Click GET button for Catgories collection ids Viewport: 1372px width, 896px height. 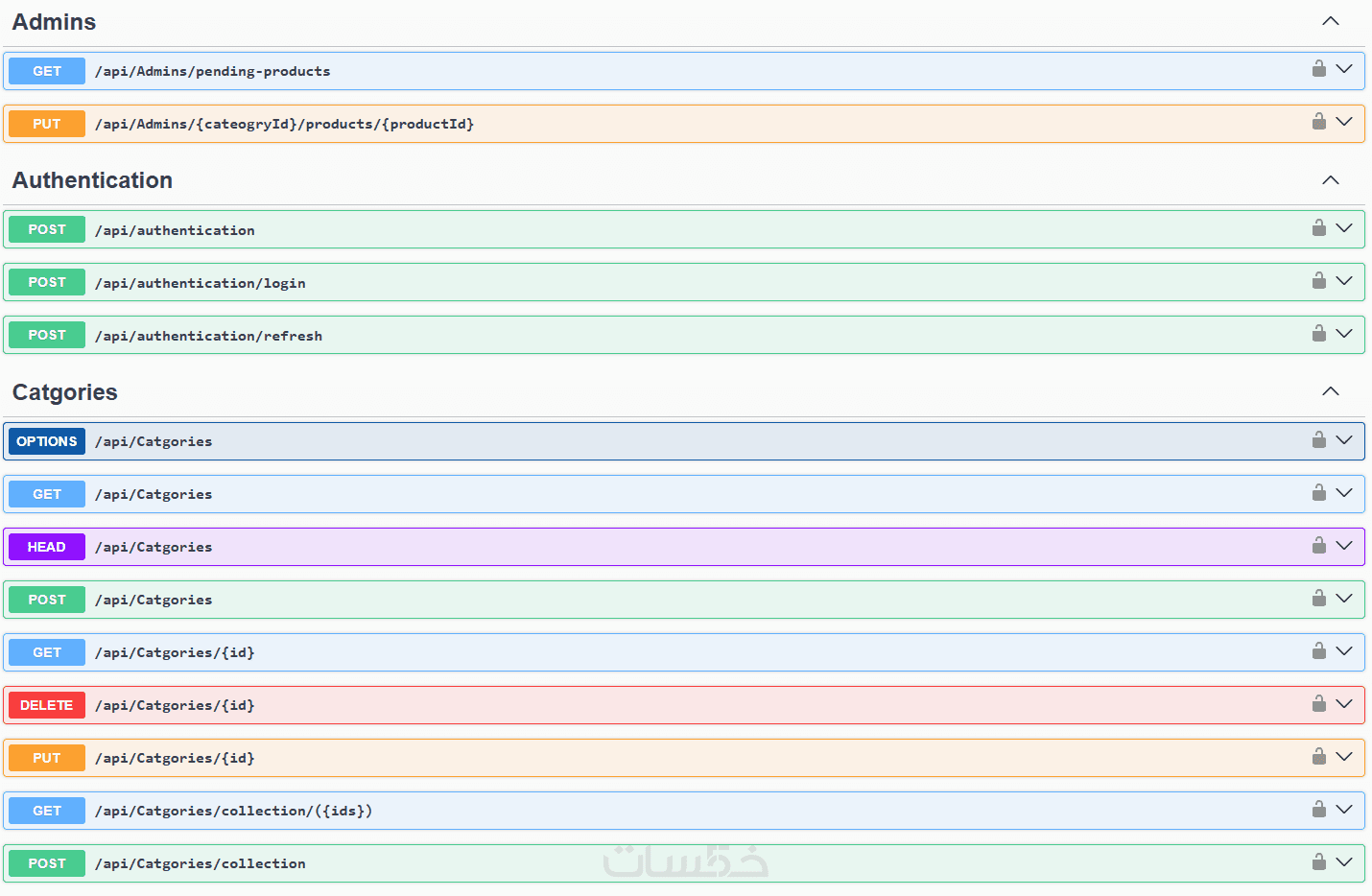47,811
